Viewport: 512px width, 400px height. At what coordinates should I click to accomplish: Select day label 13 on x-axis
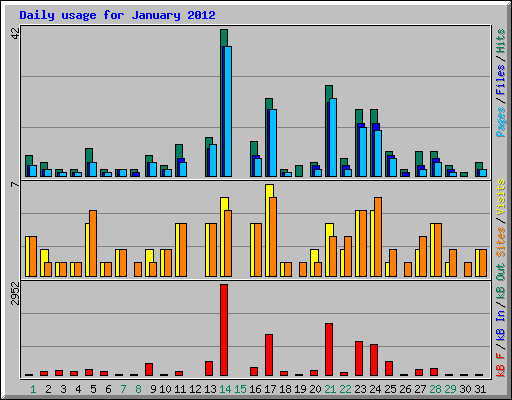tap(210, 389)
